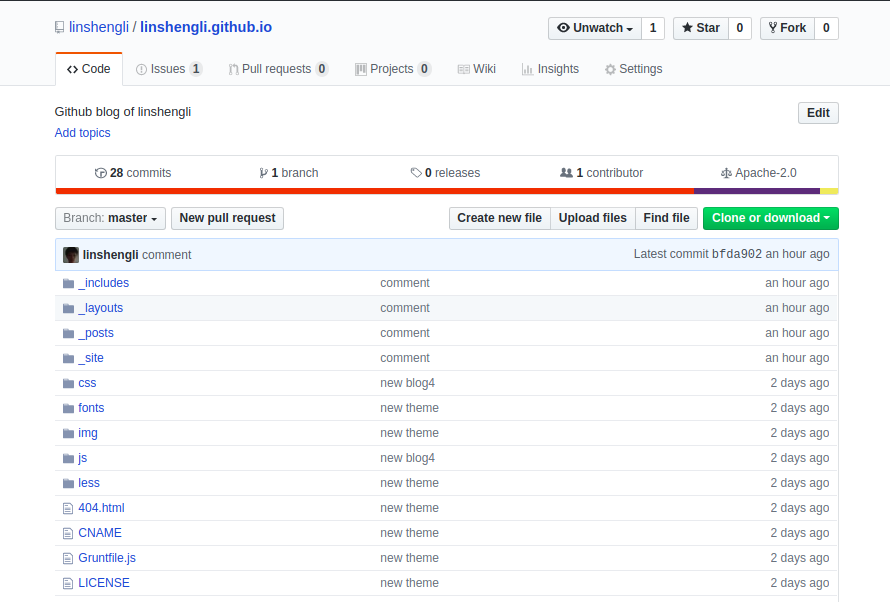Click the code angle-brackets icon on Code tab
The height and width of the screenshot is (602, 890).
pos(71,69)
